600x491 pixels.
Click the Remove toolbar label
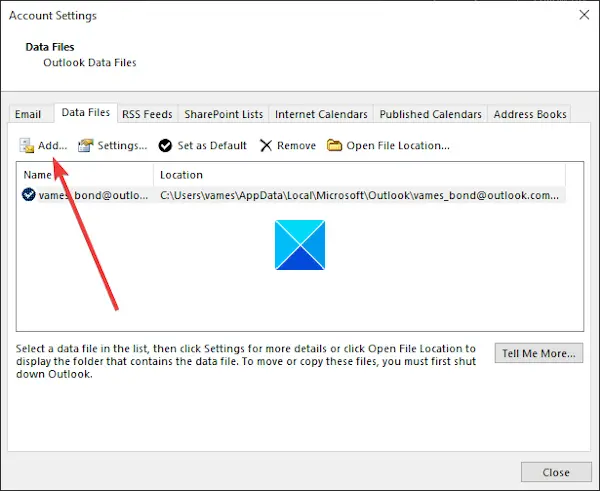click(296, 145)
